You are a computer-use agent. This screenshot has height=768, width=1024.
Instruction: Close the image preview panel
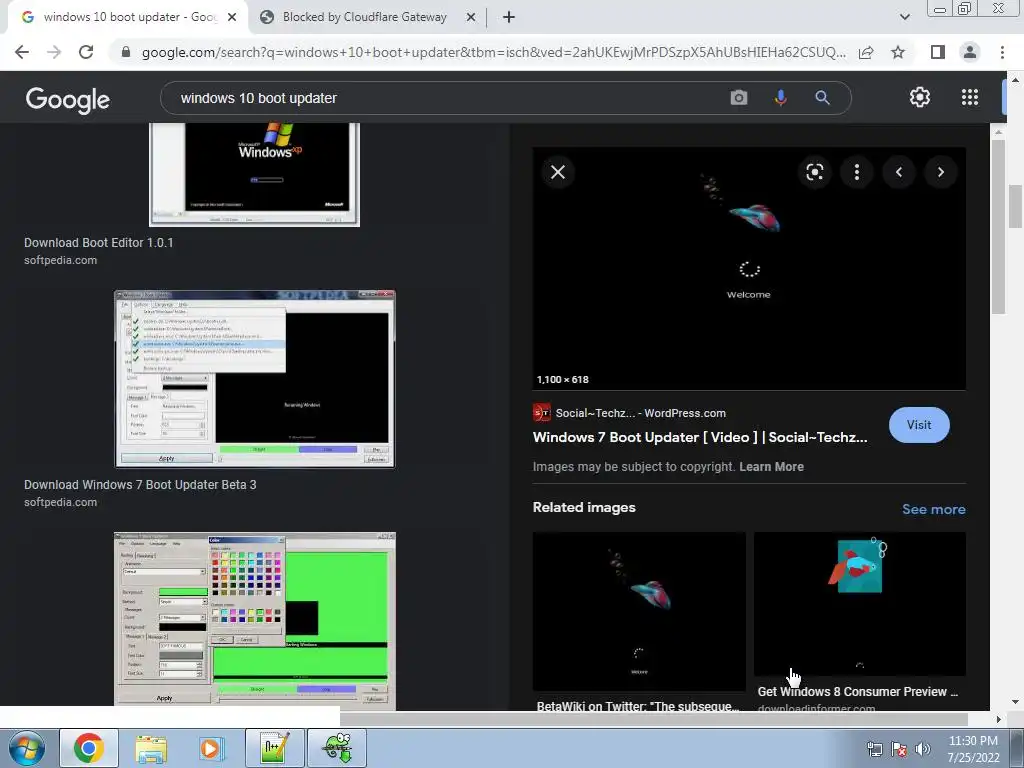point(558,172)
